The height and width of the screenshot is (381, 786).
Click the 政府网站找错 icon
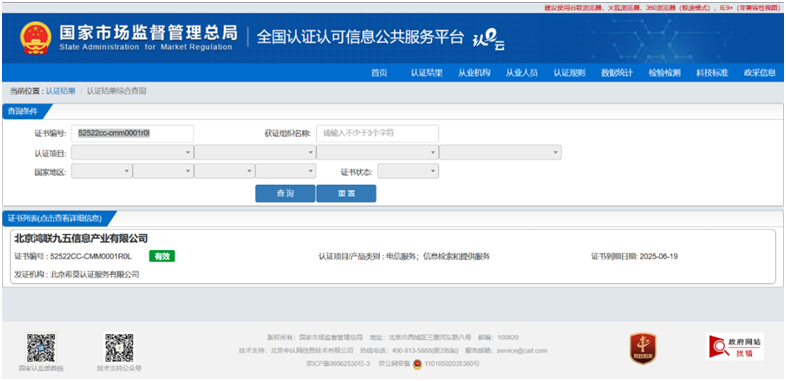[x=734, y=346]
